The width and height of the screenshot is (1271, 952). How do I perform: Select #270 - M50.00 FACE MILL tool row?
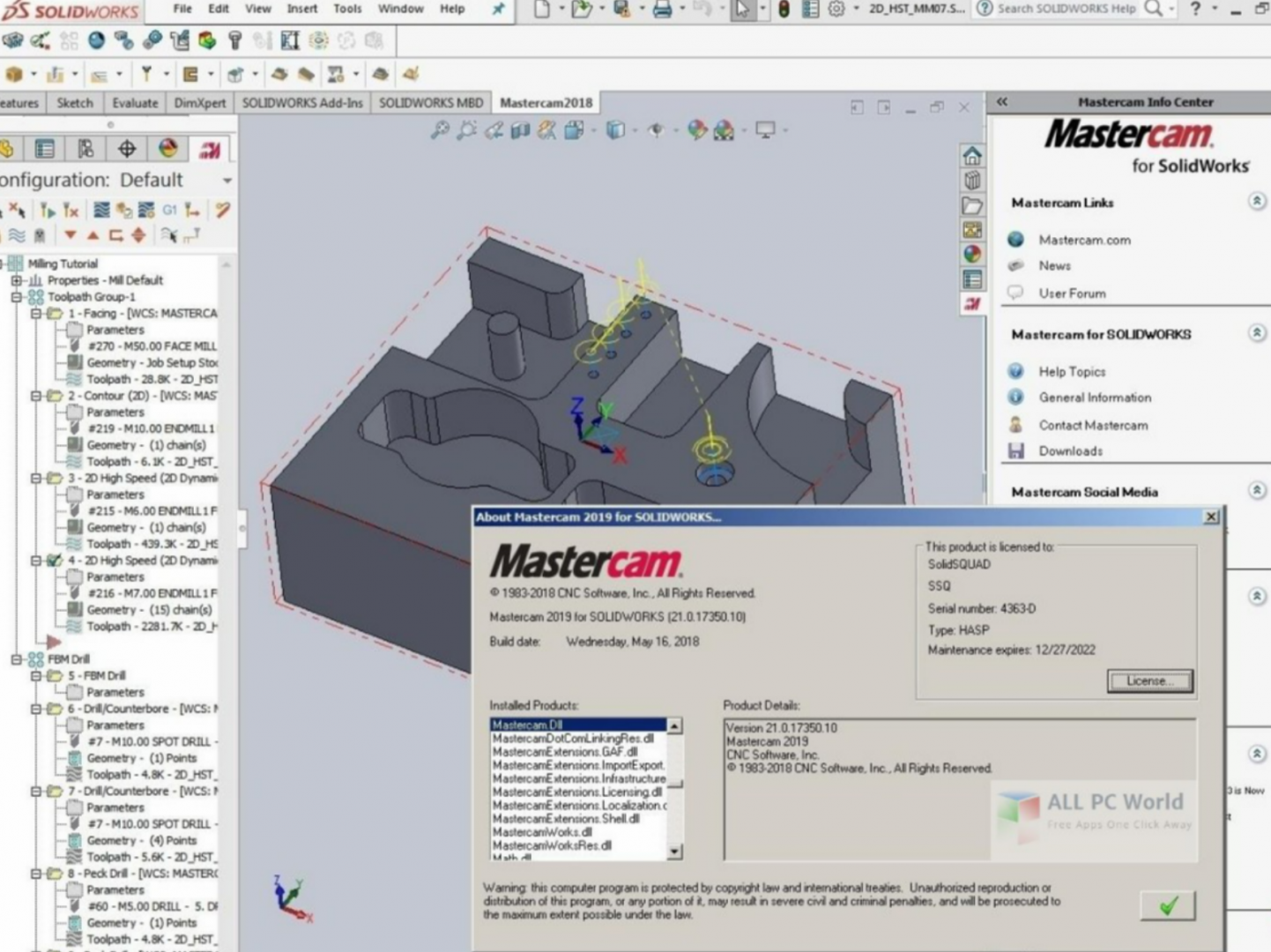152,346
